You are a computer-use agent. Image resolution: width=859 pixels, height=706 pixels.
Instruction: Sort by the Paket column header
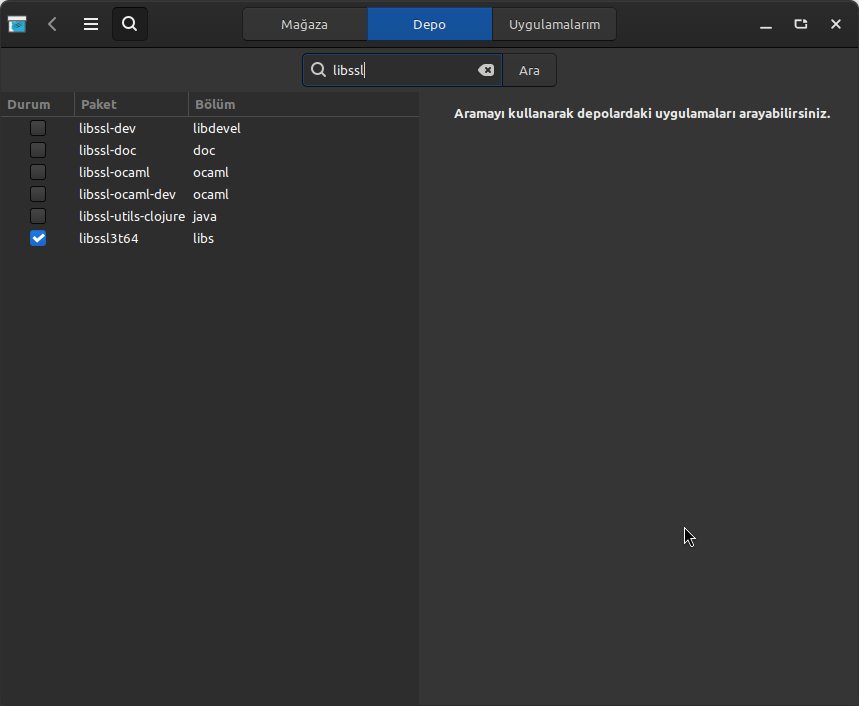point(99,104)
